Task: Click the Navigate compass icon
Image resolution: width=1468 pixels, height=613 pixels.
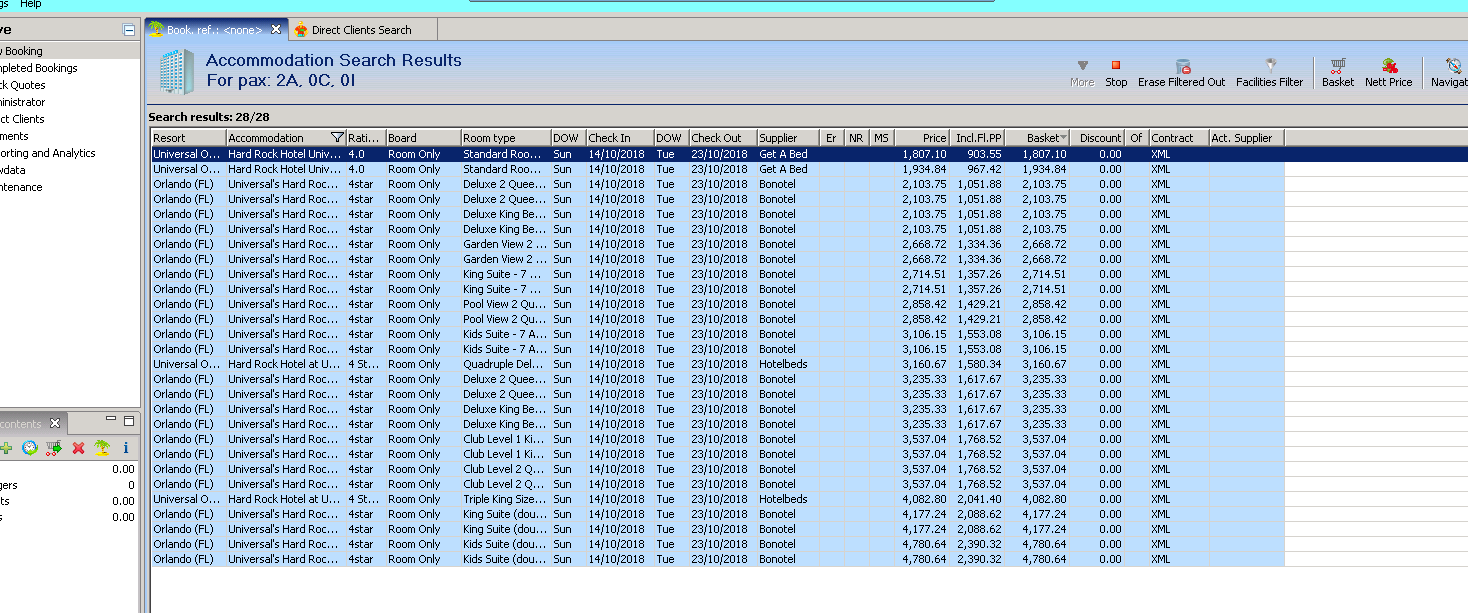Action: tap(1454, 66)
